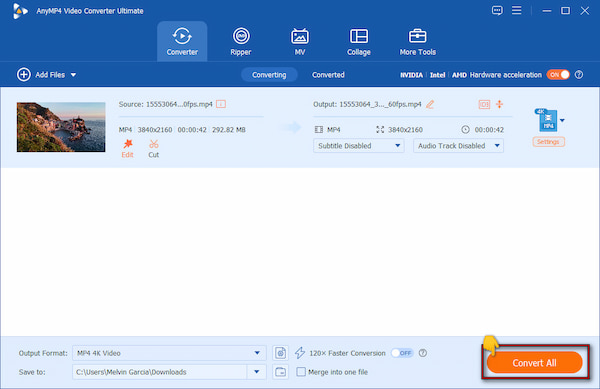Open the hamburger menu icon
Screen dimensions: 600x389
517,10
